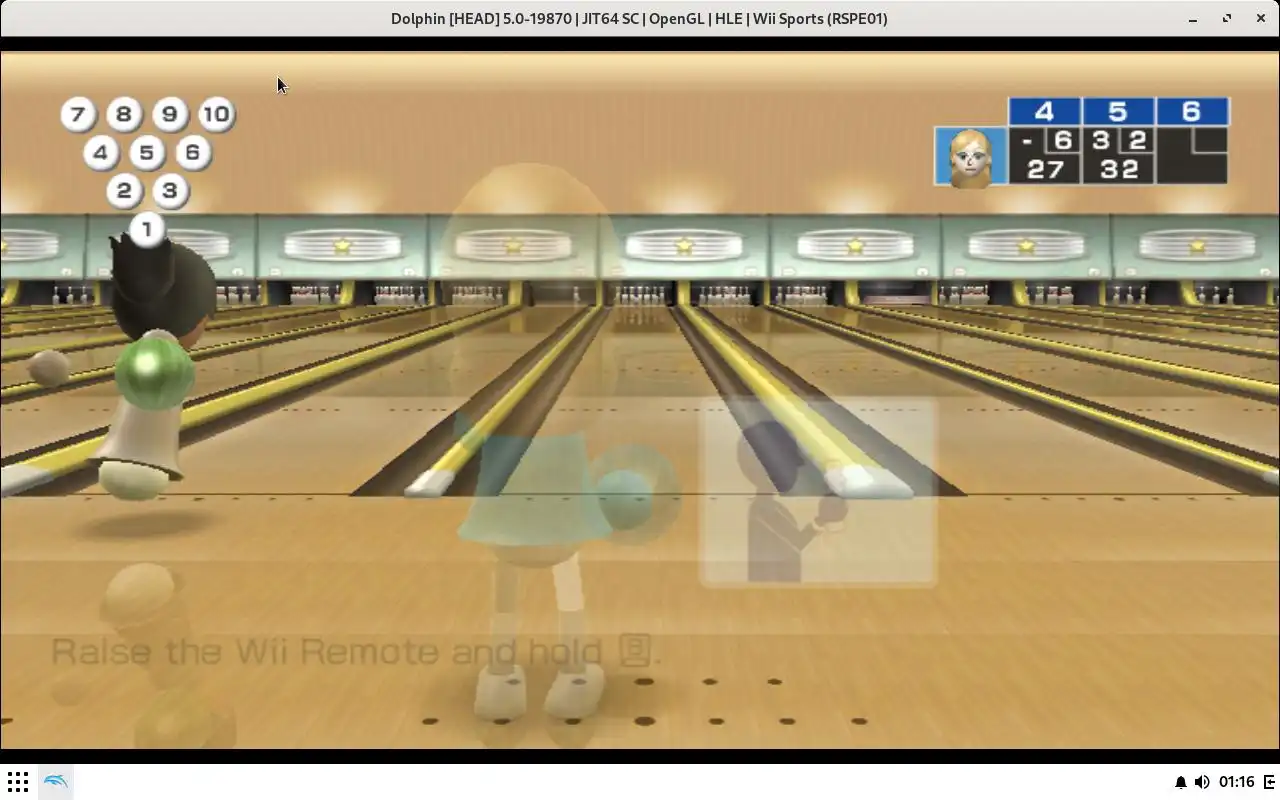Click pin indicator number 8
This screenshot has height=800, width=1280.
pyautogui.click(x=124, y=114)
